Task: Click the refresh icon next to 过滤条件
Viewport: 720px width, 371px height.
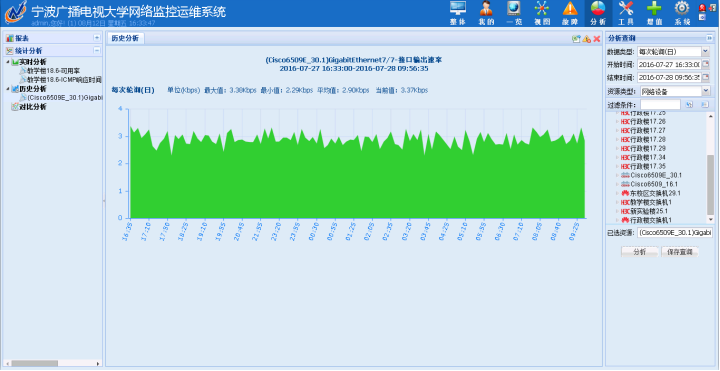Action: [x=689, y=105]
